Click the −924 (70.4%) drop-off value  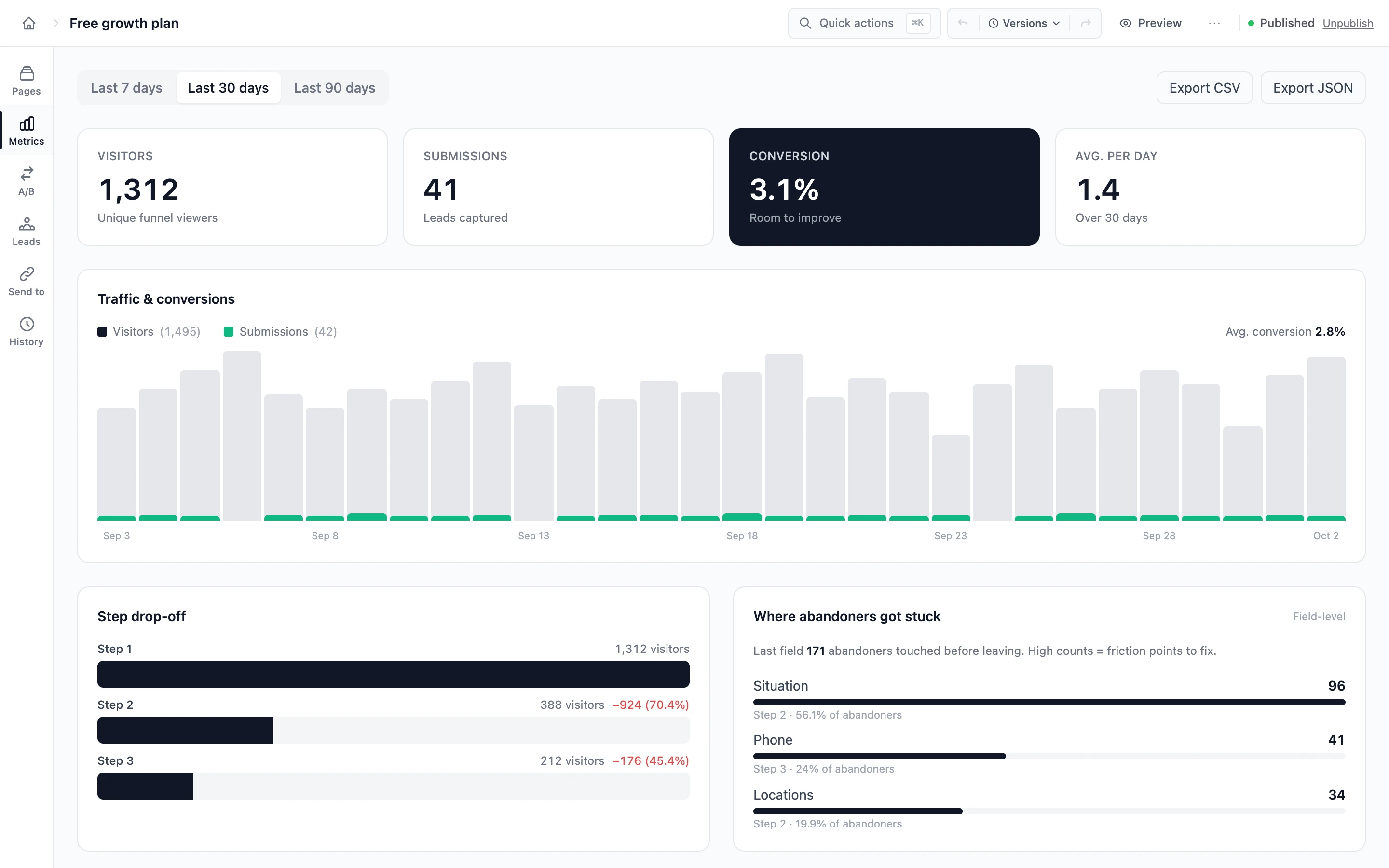[x=651, y=705]
